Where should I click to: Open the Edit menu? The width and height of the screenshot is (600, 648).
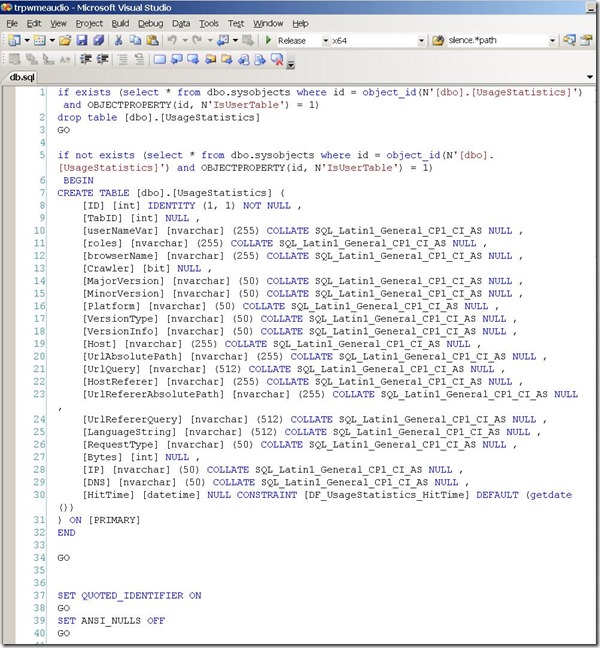click(34, 24)
